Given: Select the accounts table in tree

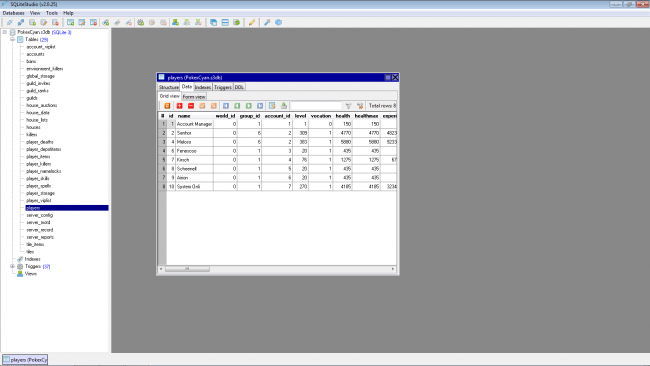Looking at the screenshot, I should pos(35,54).
